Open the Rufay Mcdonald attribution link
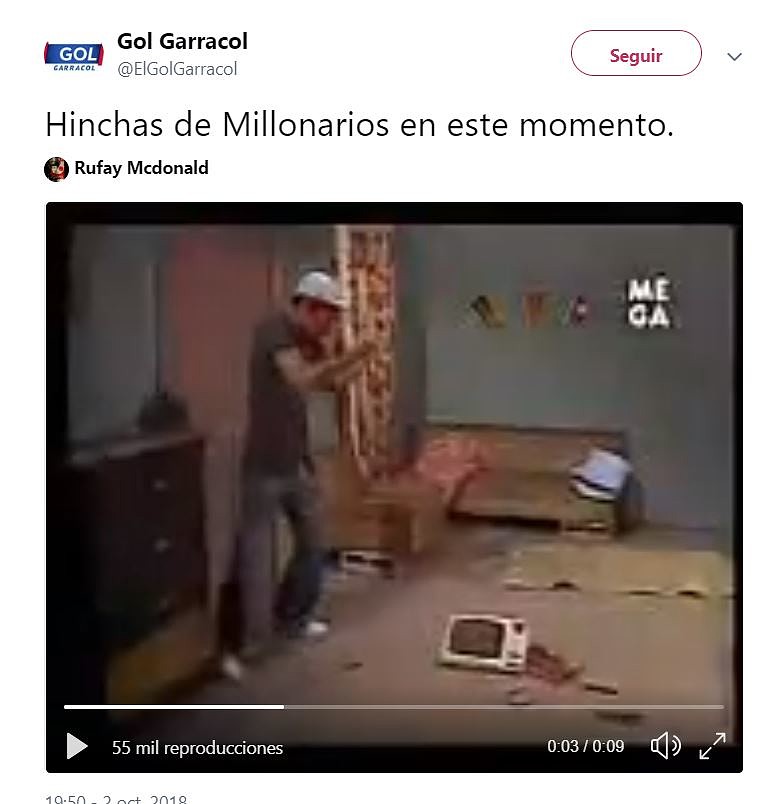Image resolution: width=777 pixels, height=804 pixels. 142,168
